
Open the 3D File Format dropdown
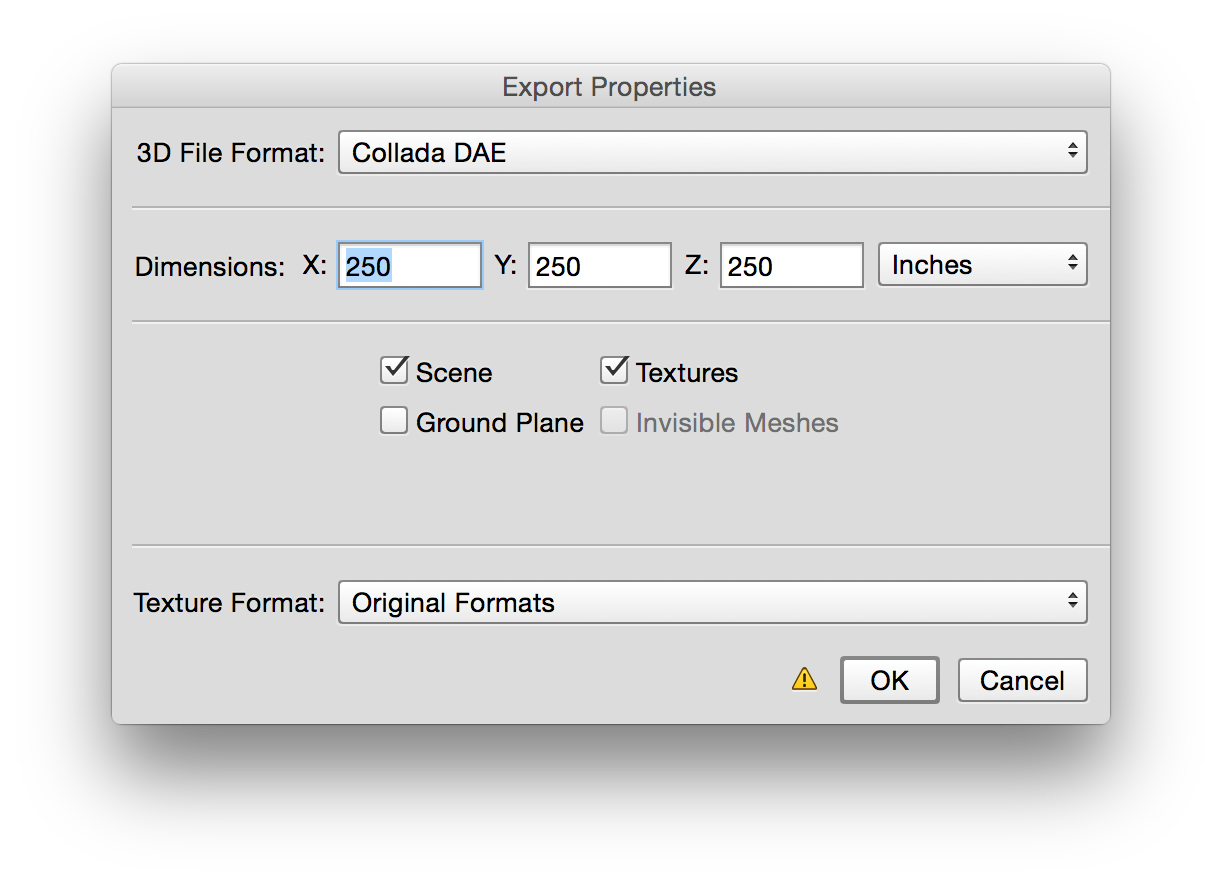tap(713, 152)
